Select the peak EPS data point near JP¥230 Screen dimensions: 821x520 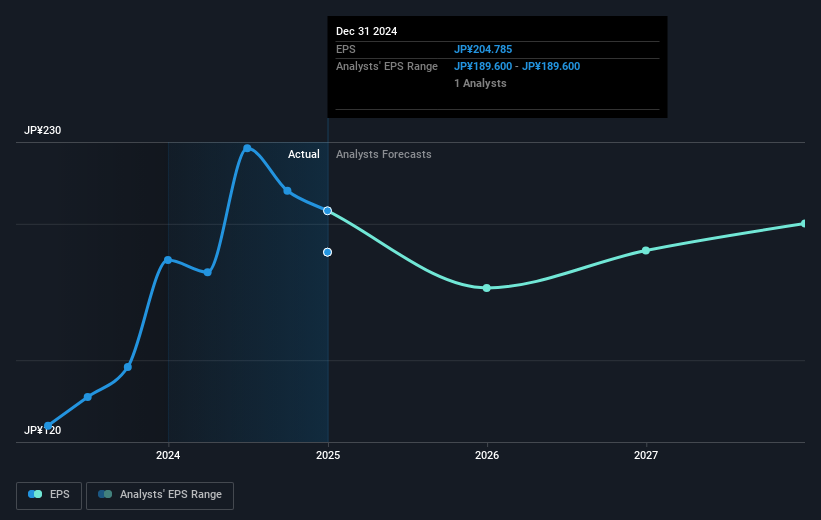click(x=247, y=149)
